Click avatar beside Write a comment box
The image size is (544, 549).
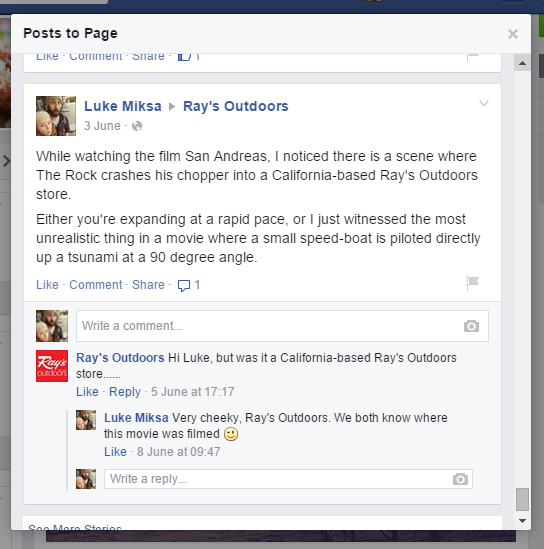point(52,326)
